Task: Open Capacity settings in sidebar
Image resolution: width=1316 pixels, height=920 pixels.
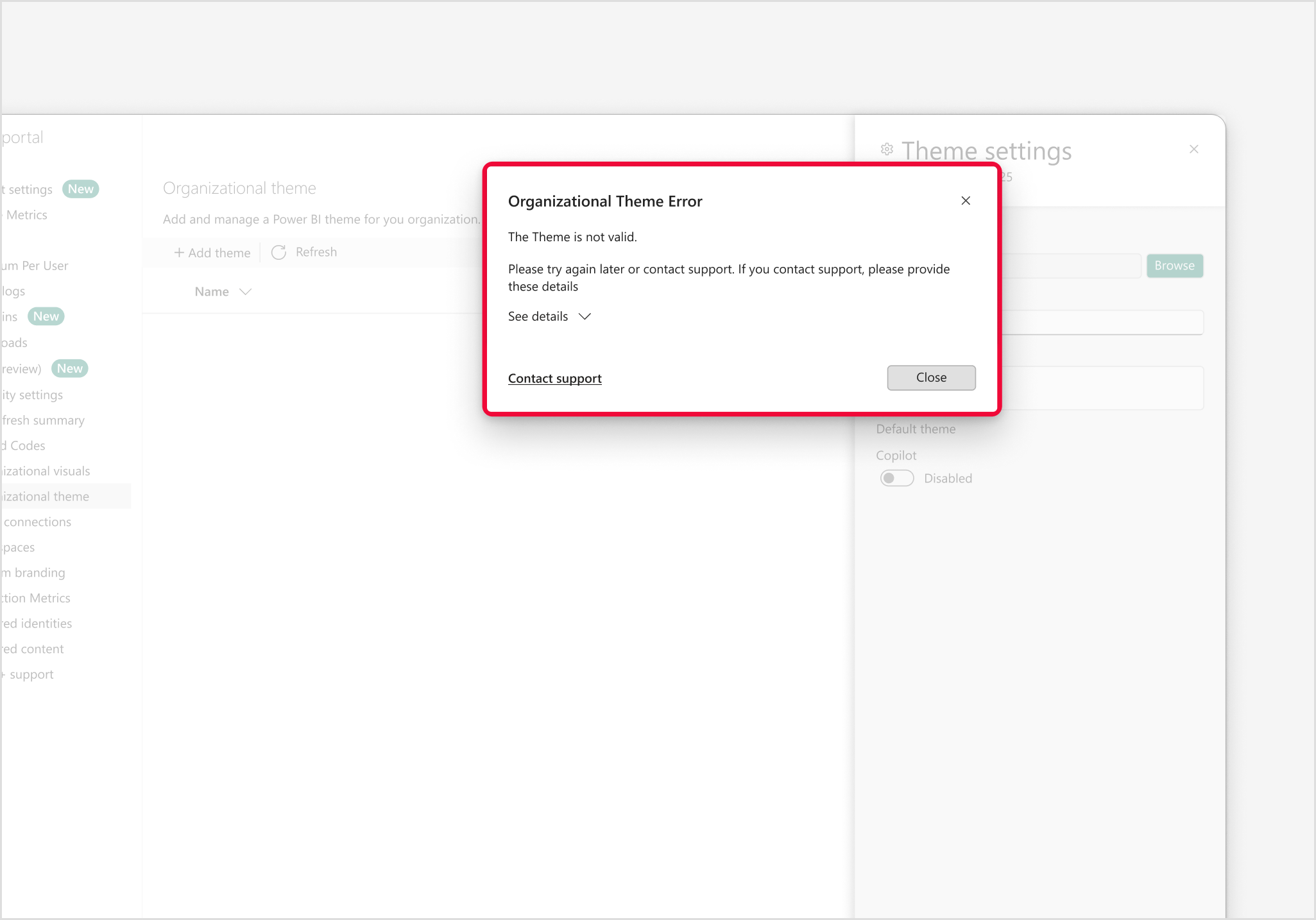Action: 31,395
